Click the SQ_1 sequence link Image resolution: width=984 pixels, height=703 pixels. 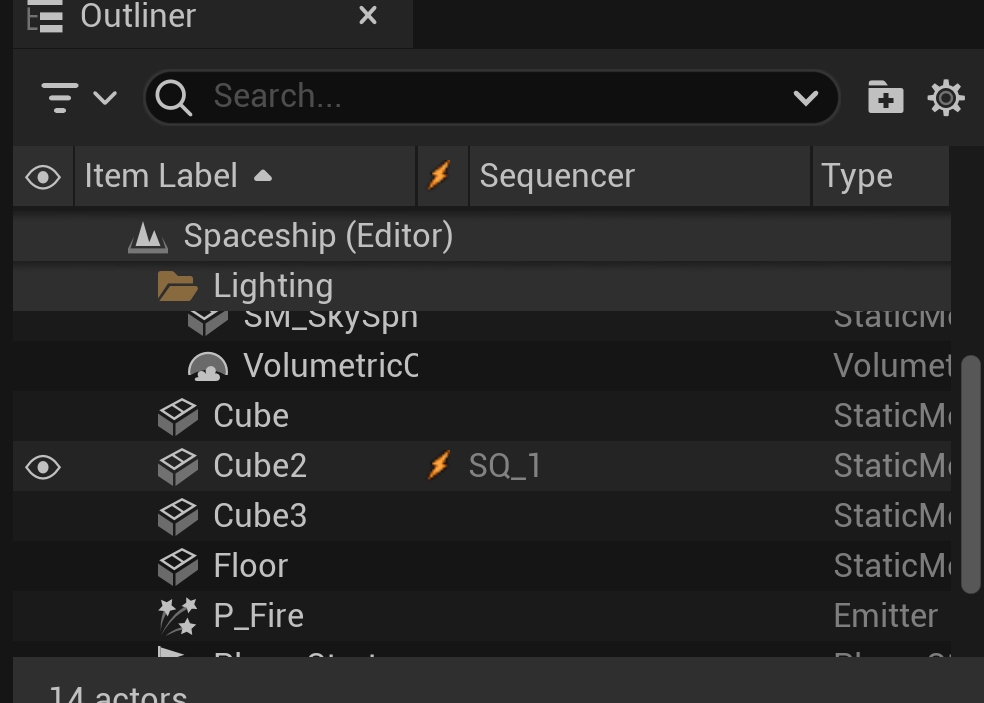(x=505, y=466)
